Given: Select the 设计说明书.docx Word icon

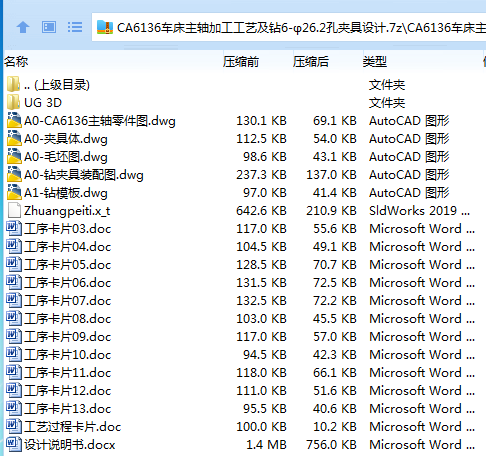Looking at the screenshot, I should point(14,444).
